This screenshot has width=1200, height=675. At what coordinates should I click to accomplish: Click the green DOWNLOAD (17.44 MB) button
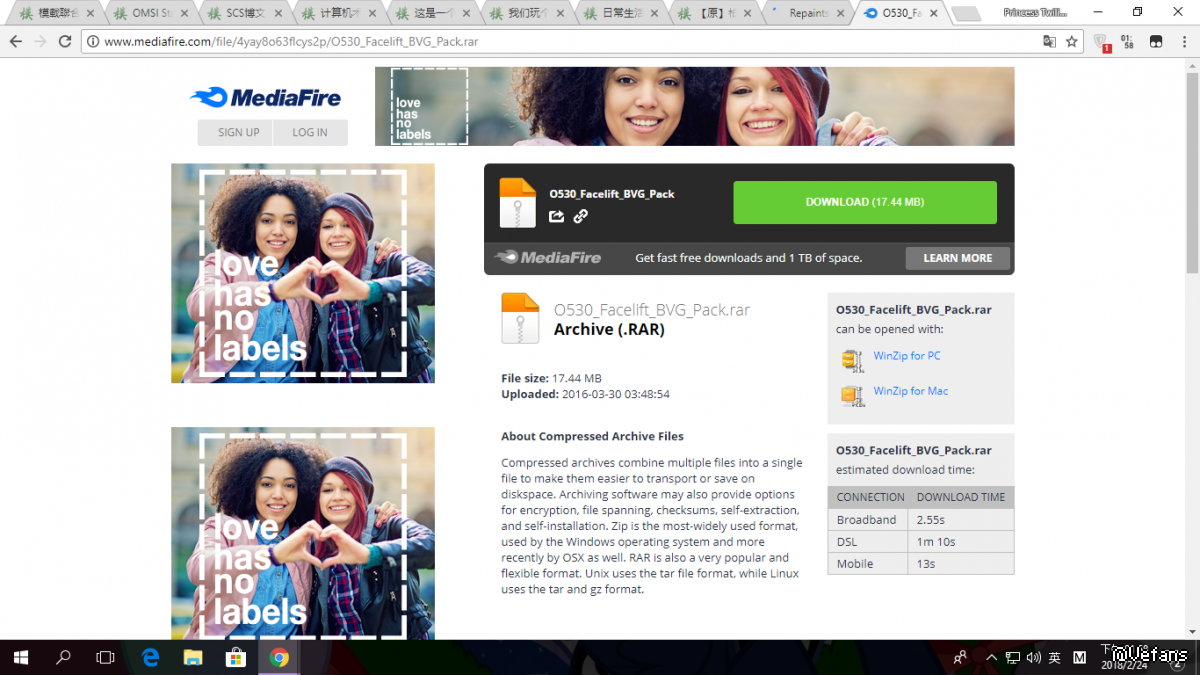pyautogui.click(x=864, y=202)
